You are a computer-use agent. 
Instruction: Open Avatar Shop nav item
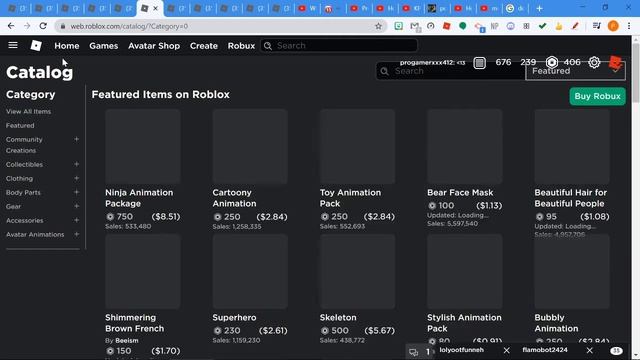(x=154, y=46)
